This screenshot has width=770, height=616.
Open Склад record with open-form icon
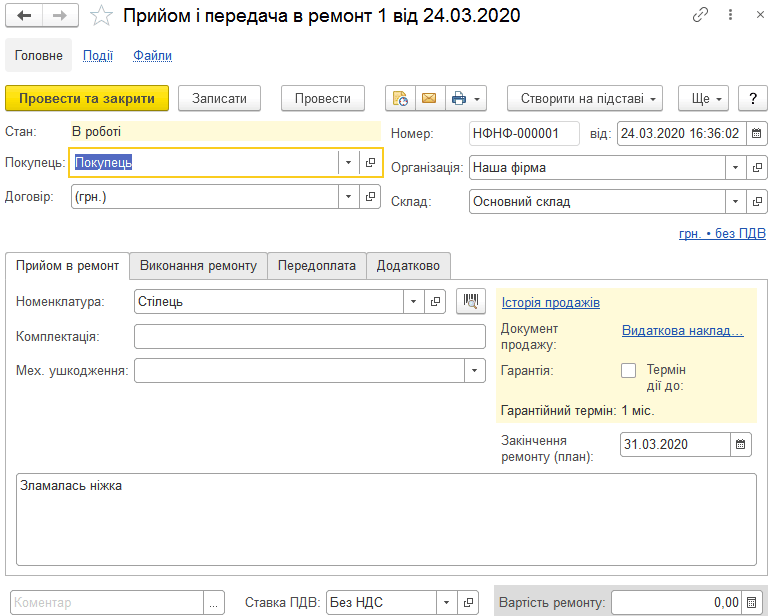tap(757, 201)
